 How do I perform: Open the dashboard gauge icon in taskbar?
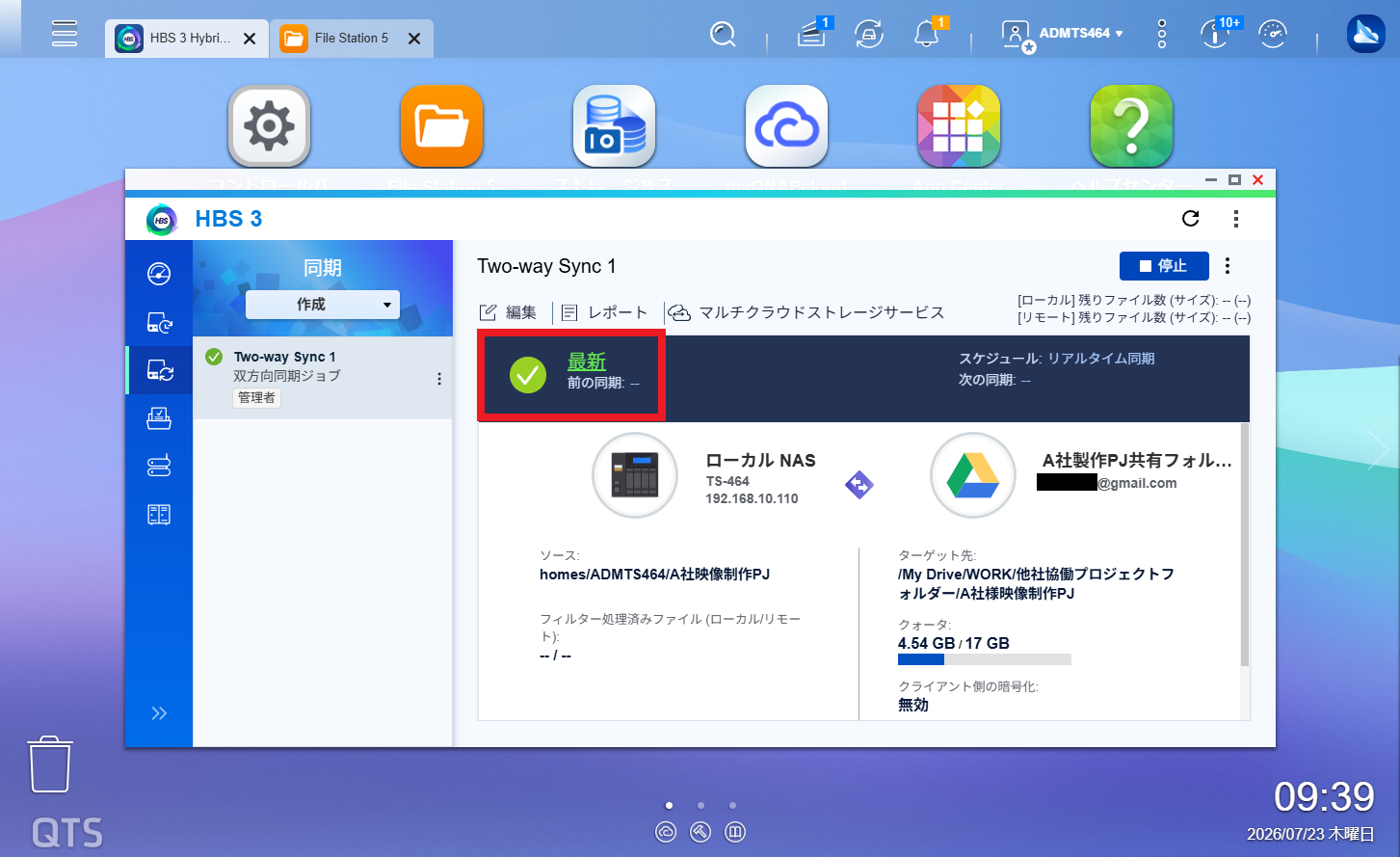(1273, 35)
